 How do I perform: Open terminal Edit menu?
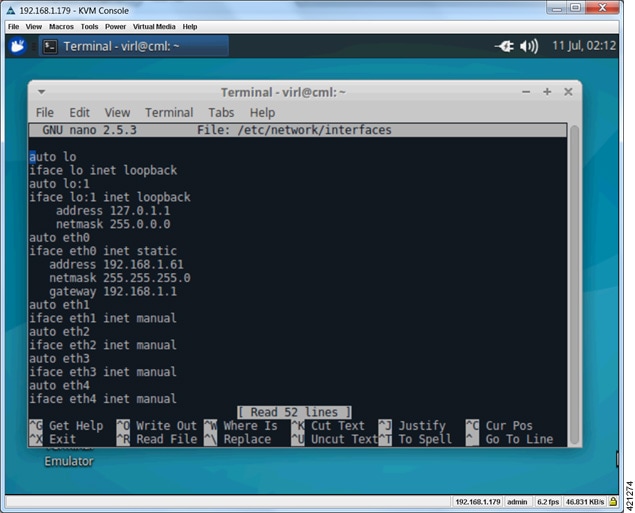79,112
